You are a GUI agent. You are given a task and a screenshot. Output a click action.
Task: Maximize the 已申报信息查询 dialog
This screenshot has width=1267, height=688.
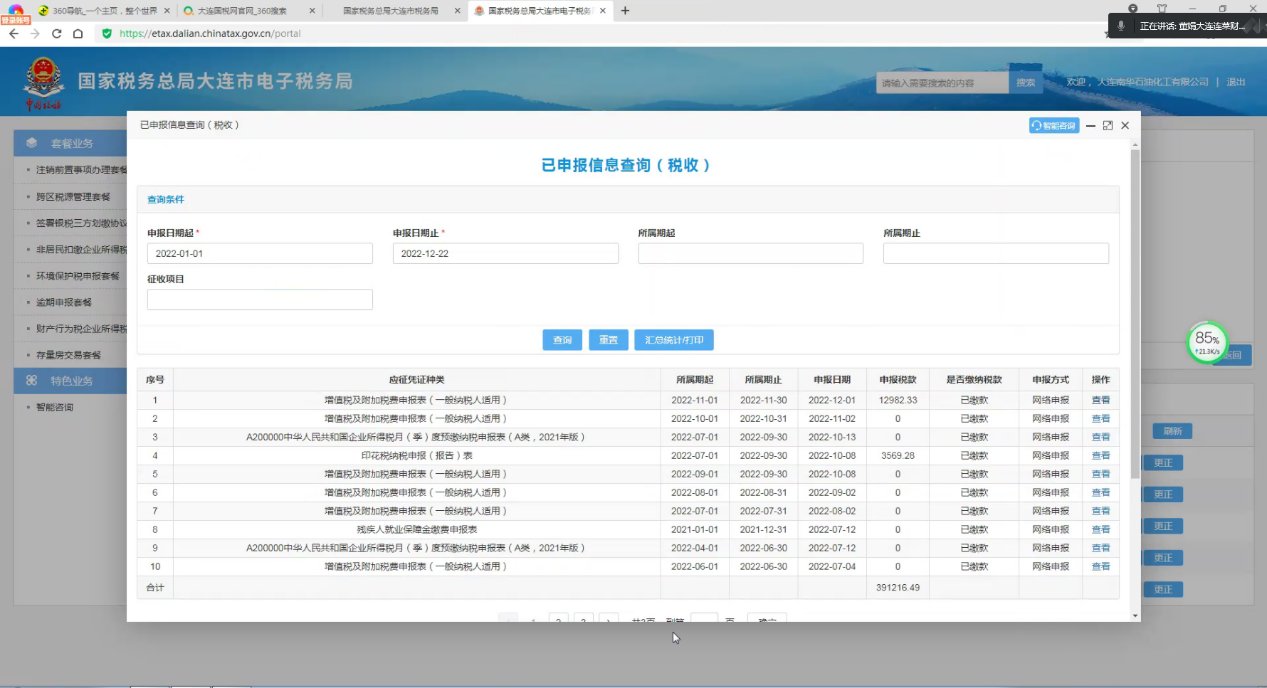coord(1107,126)
